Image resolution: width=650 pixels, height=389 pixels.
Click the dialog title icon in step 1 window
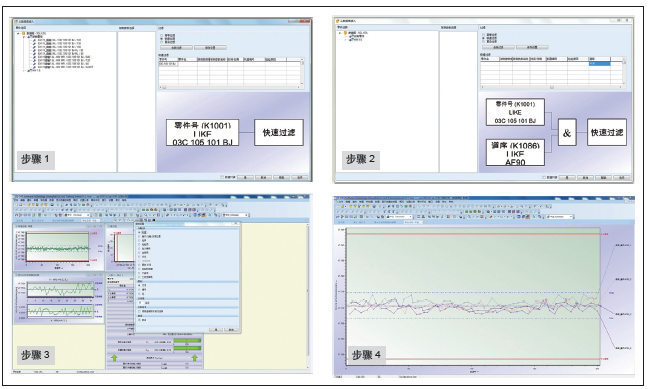point(16,21)
